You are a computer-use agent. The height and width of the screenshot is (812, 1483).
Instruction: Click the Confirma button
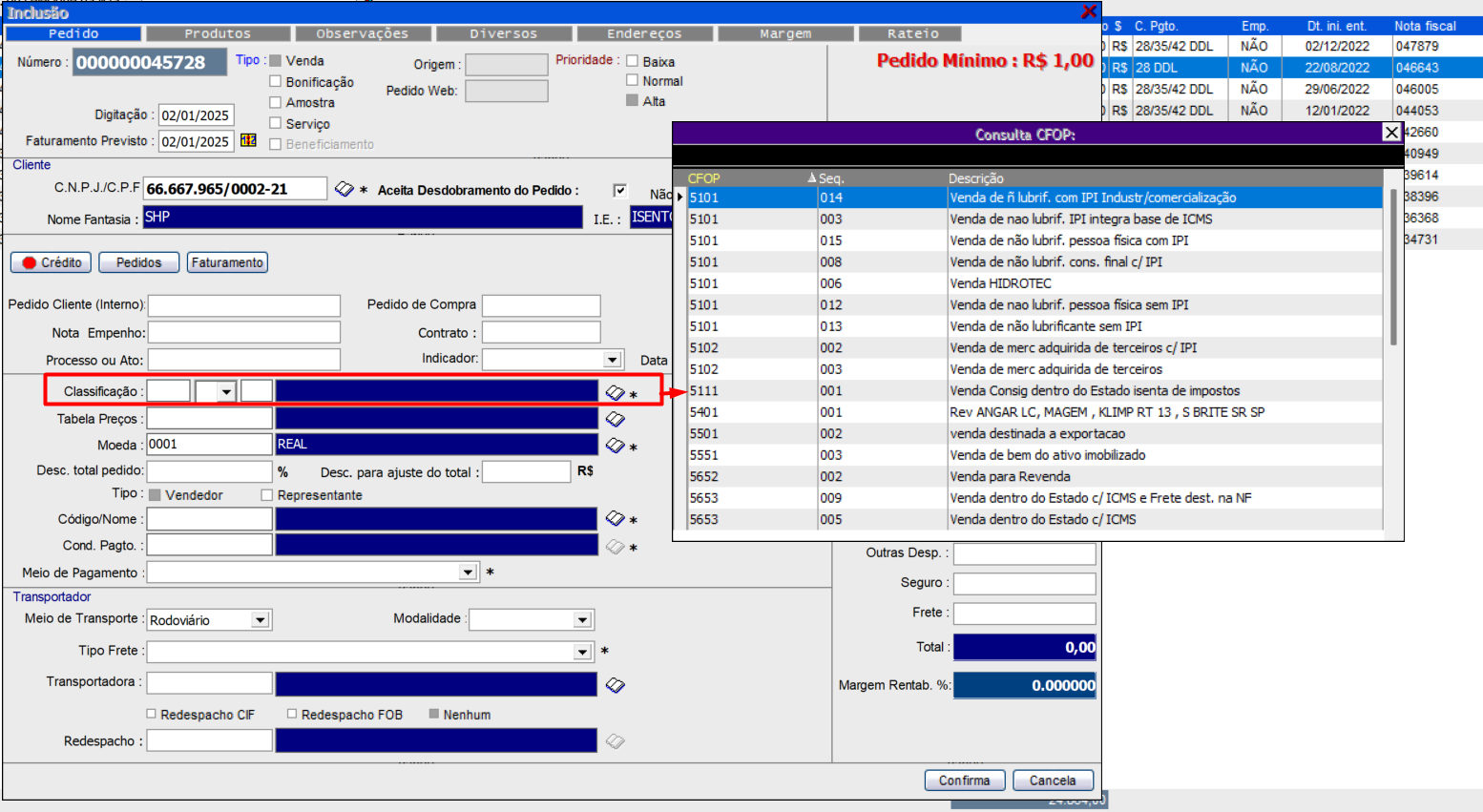(x=964, y=781)
